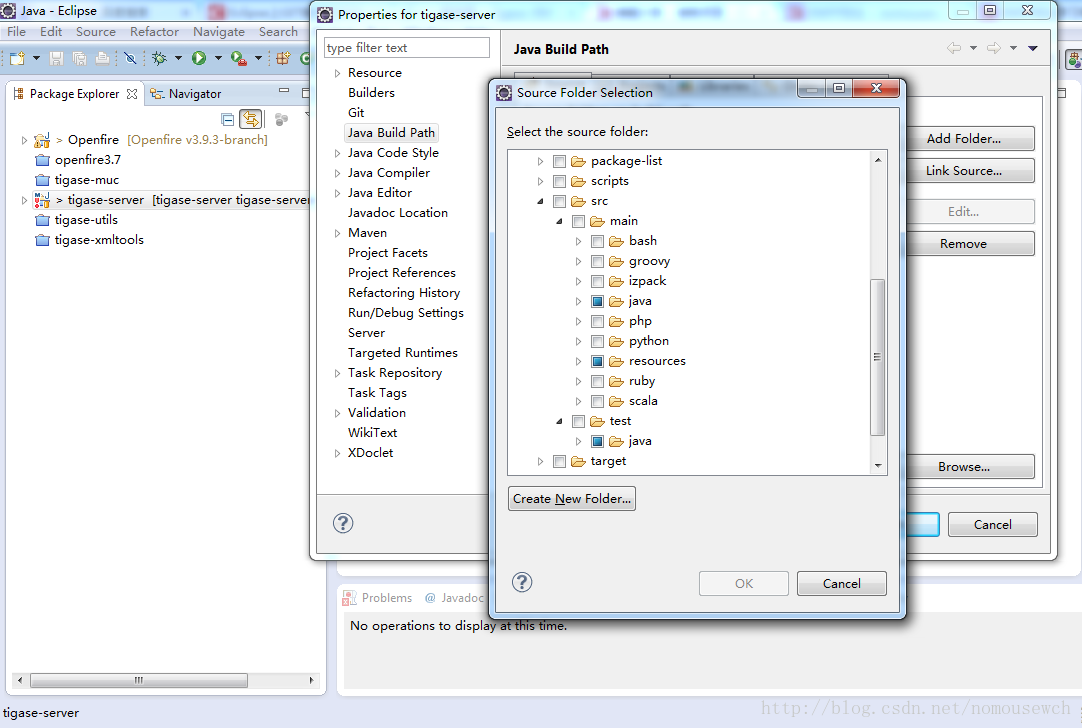Collapse the test folder node

pos(560,422)
